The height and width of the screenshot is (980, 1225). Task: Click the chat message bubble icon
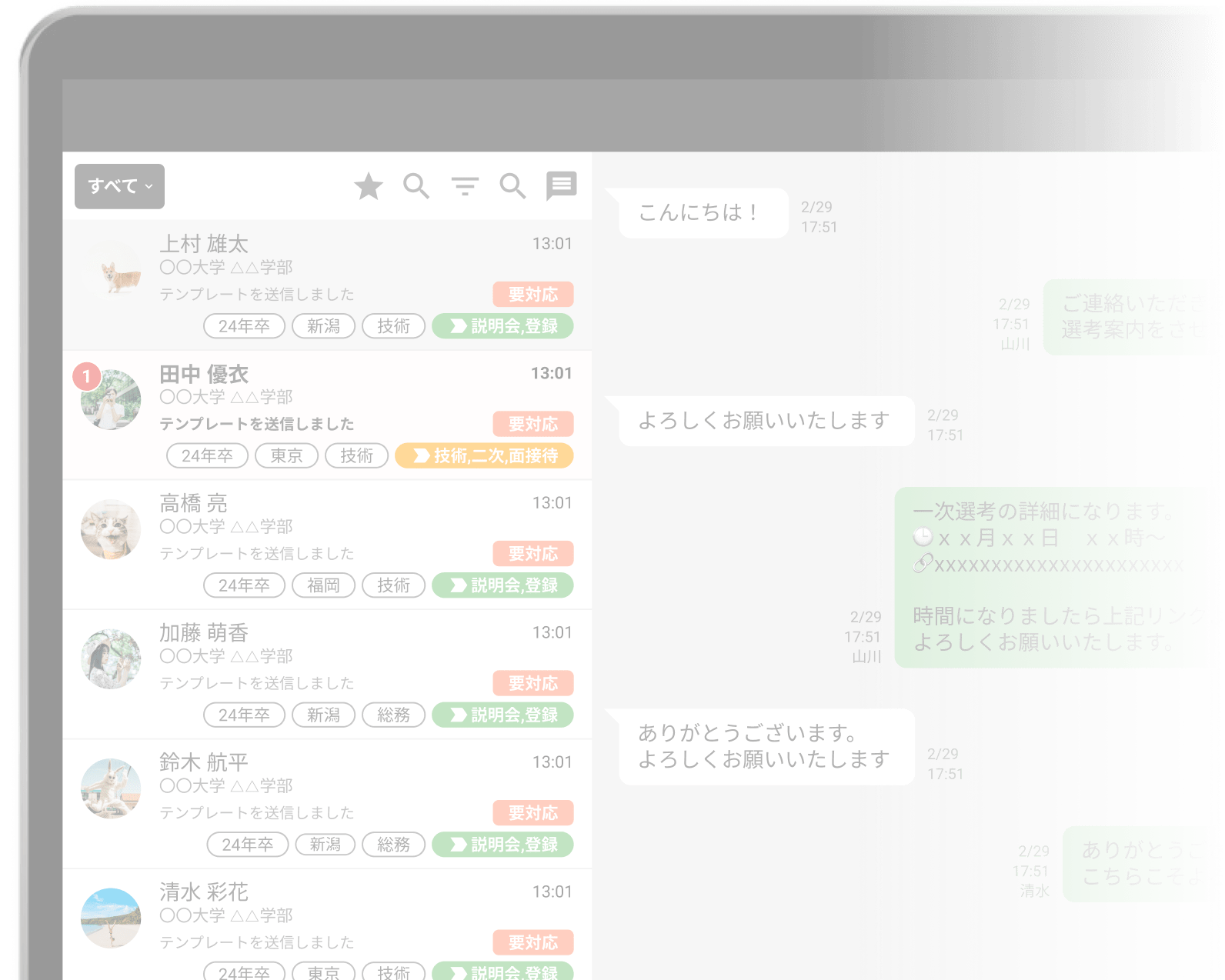point(561,185)
